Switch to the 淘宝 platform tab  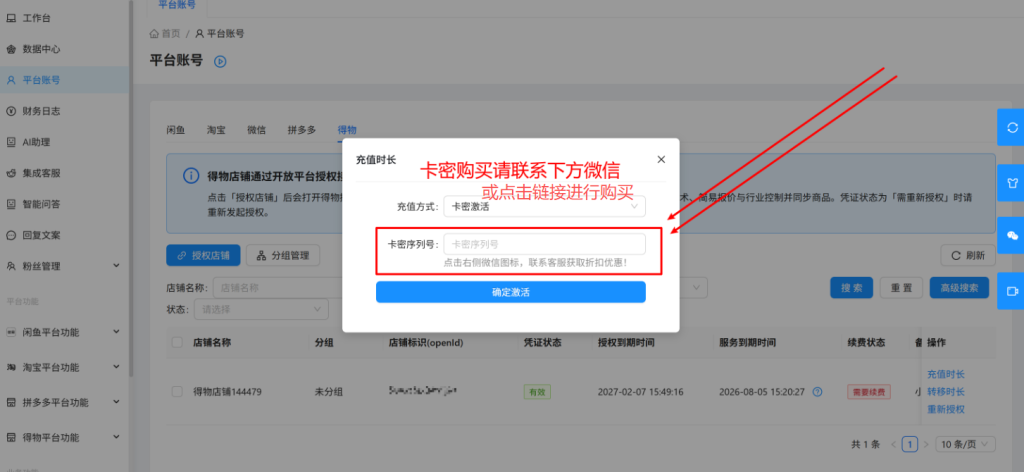pos(216,130)
